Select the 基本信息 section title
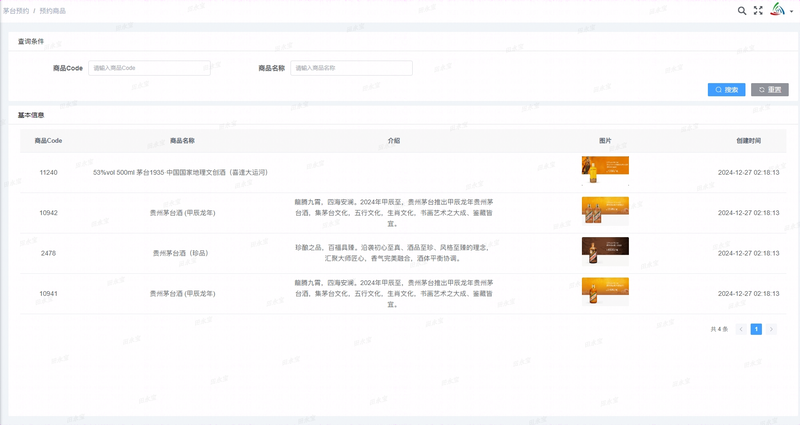 [x=31, y=115]
